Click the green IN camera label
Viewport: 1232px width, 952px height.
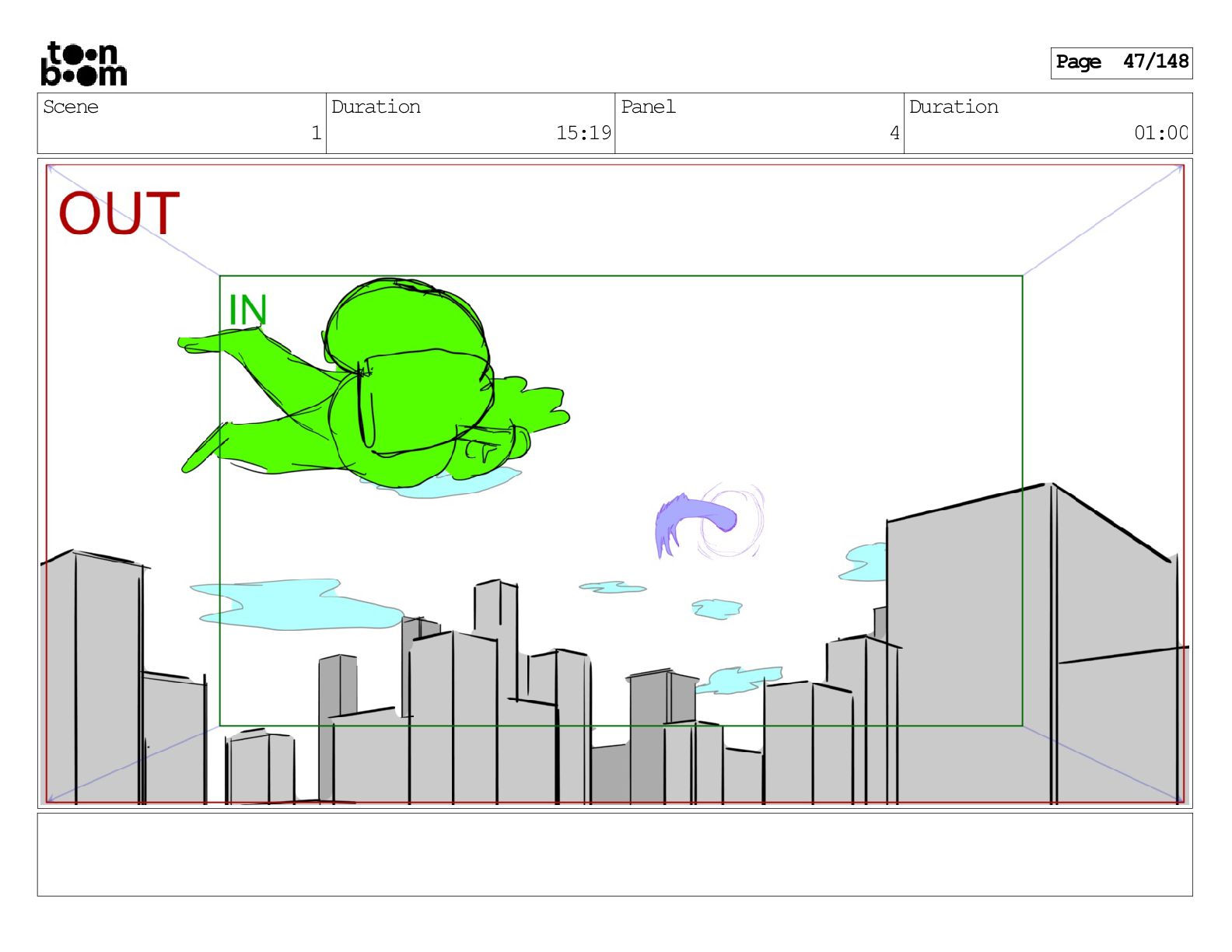[247, 310]
